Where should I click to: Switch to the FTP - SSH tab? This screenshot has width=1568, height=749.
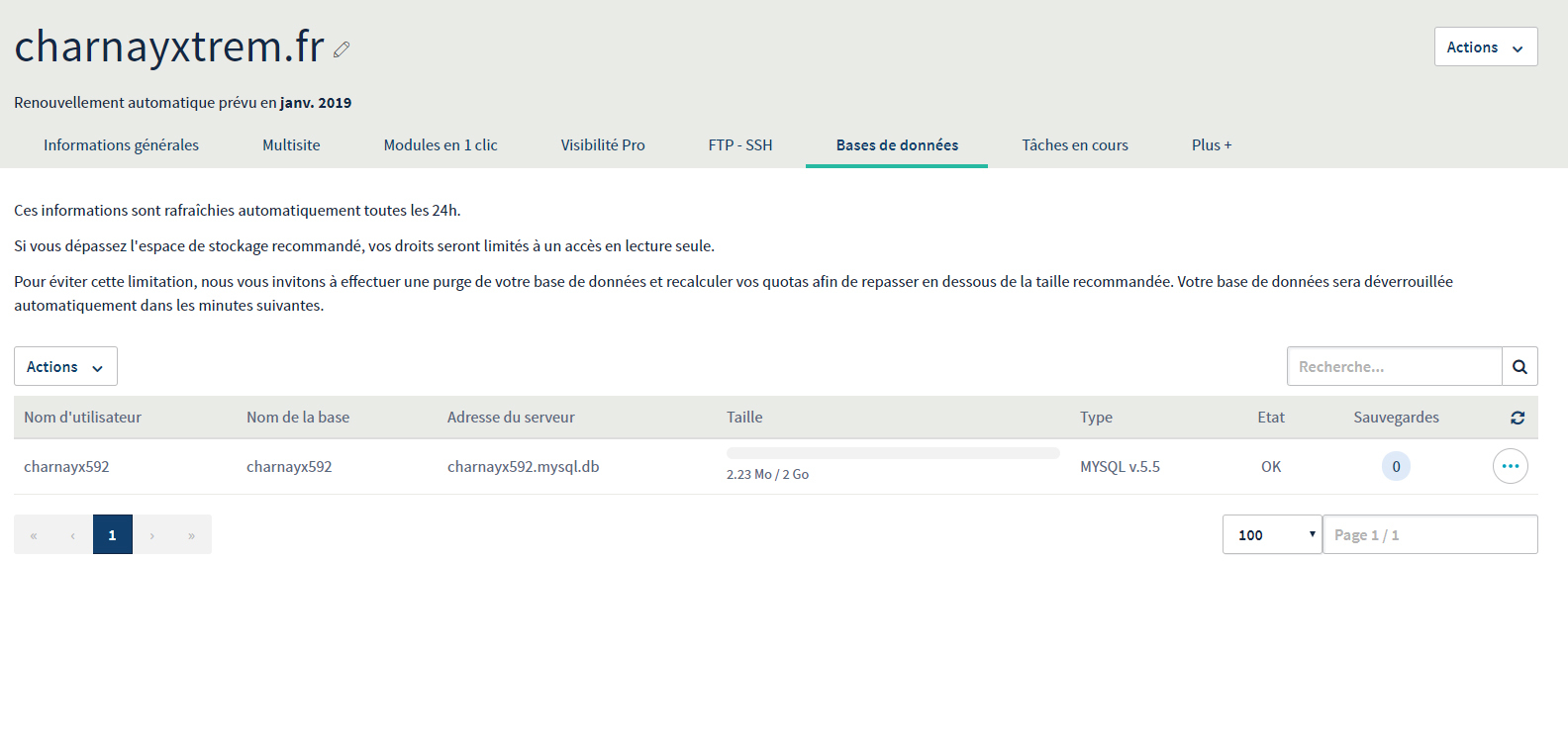pyautogui.click(x=739, y=145)
